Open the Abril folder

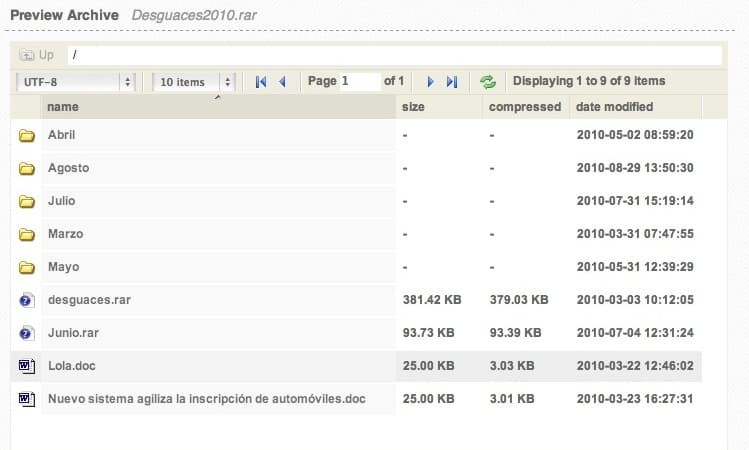pyautogui.click(x=61, y=135)
